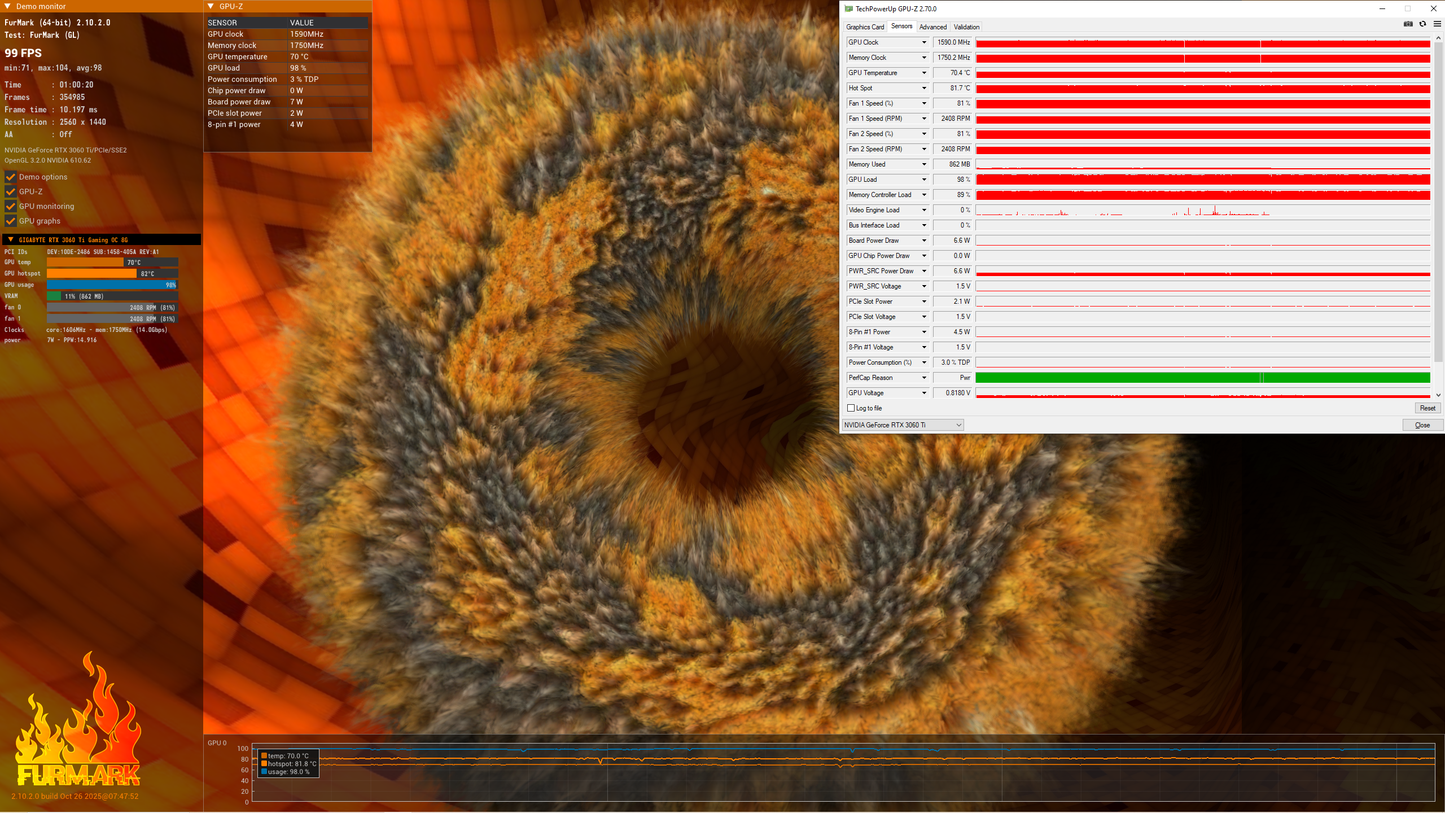Switch to the Advanced tab

click(933, 27)
